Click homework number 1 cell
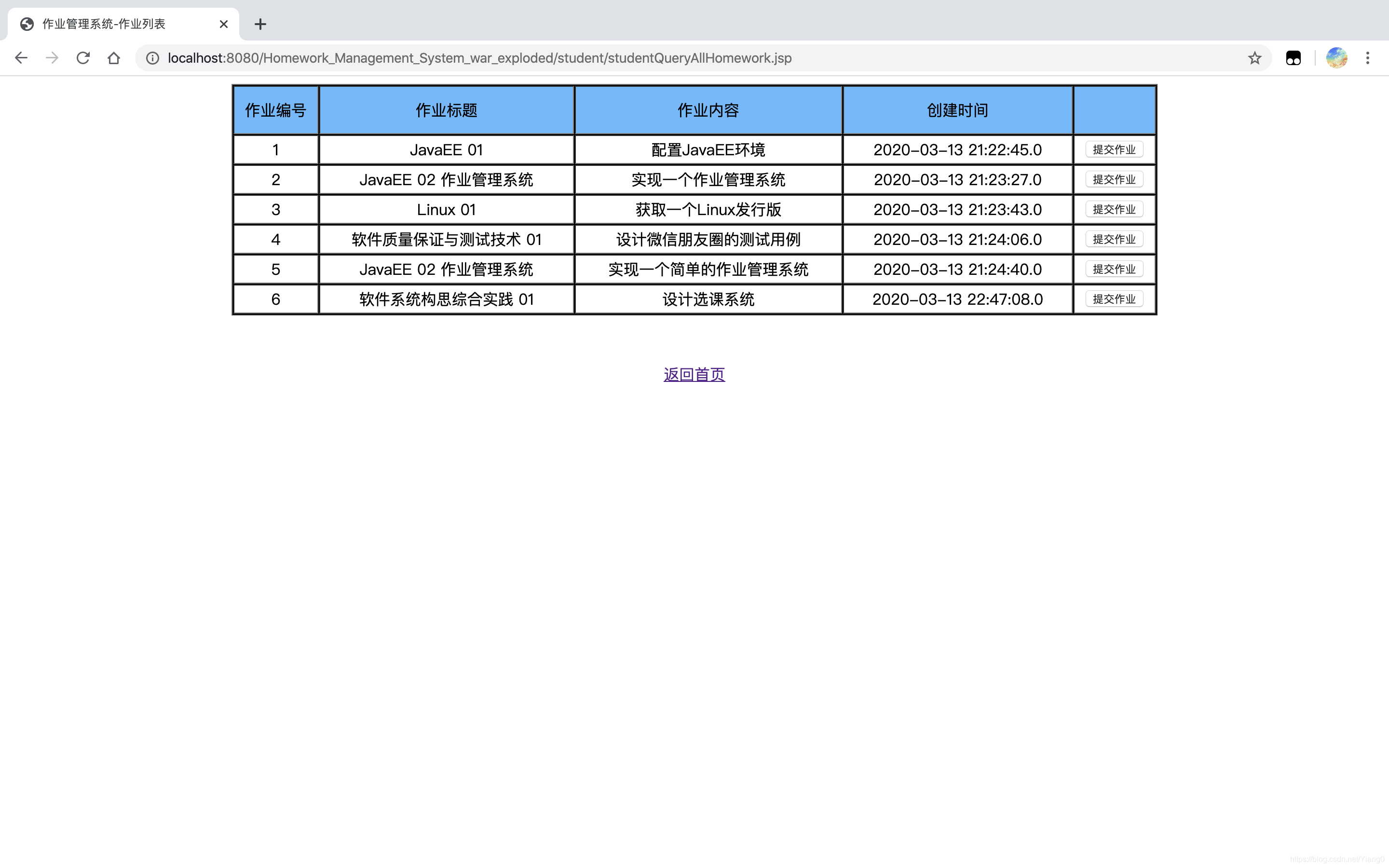 276,150
